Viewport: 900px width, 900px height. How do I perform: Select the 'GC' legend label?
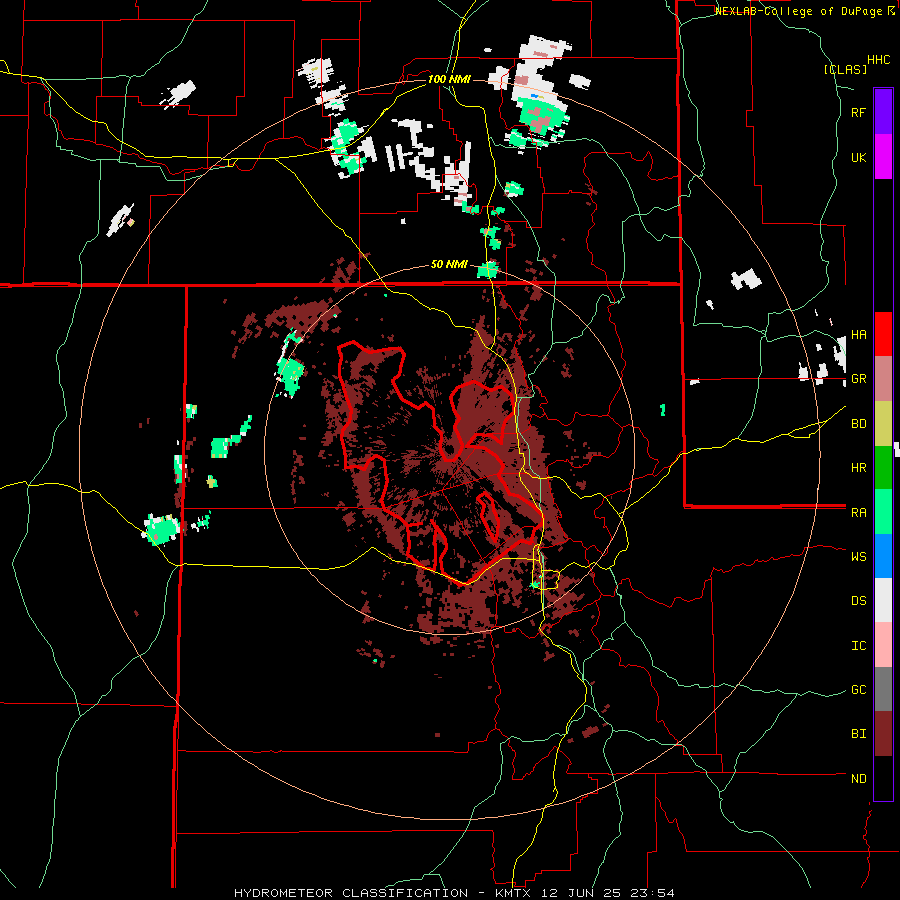(x=858, y=690)
